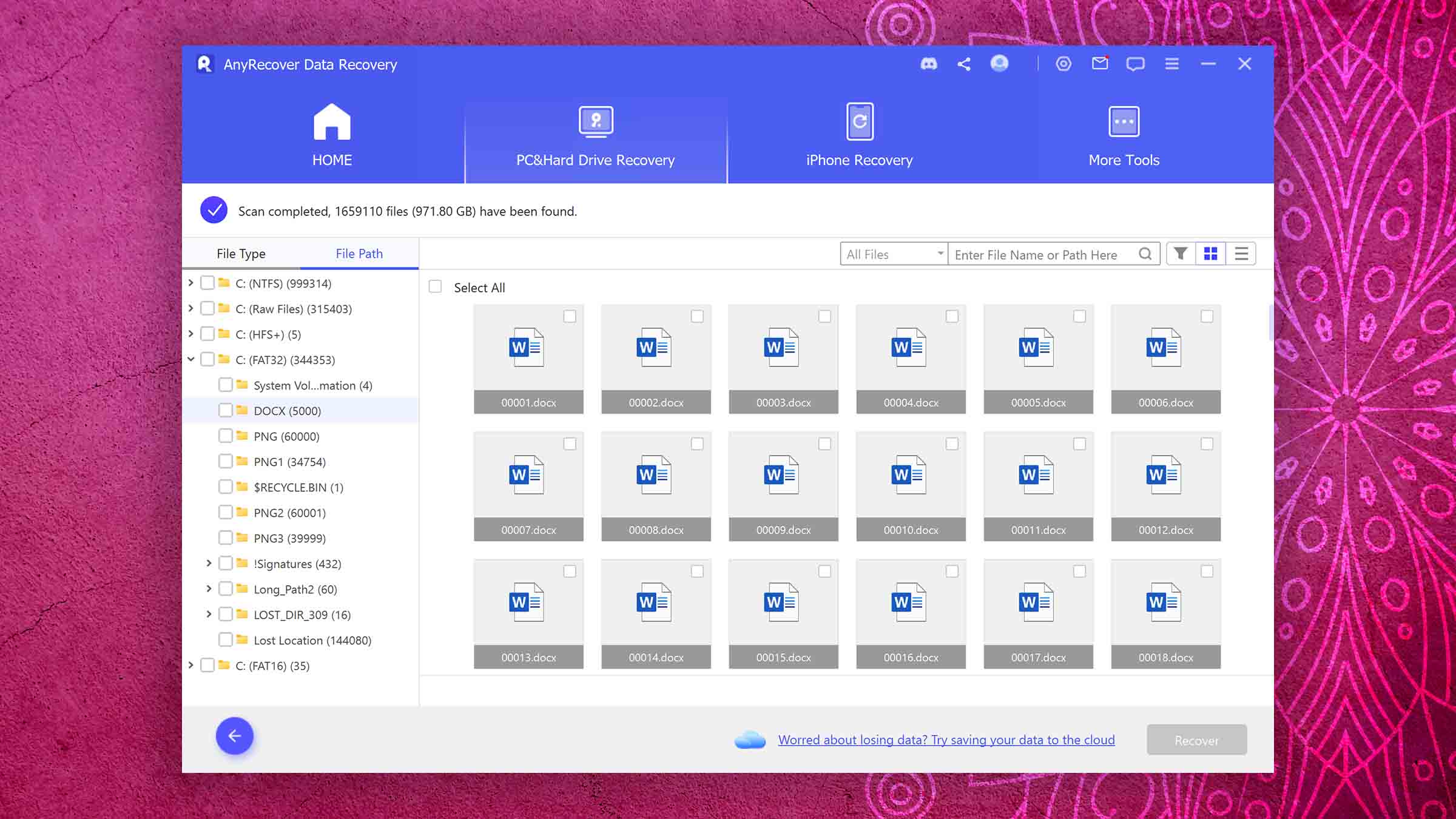
Task: Check the C: (NTFS) checkbox
Action: click(x=207, y=283)
